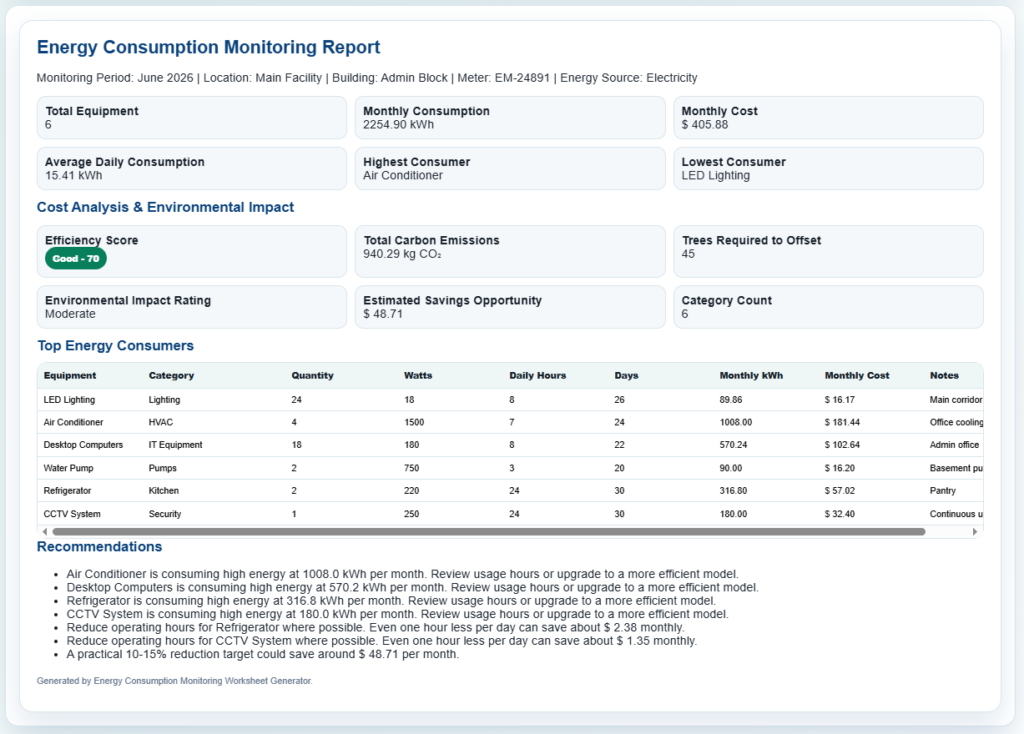Click the $ 16.17 monthly cost cell
The width and height of the screenshot is (1024, 734).
840,400
